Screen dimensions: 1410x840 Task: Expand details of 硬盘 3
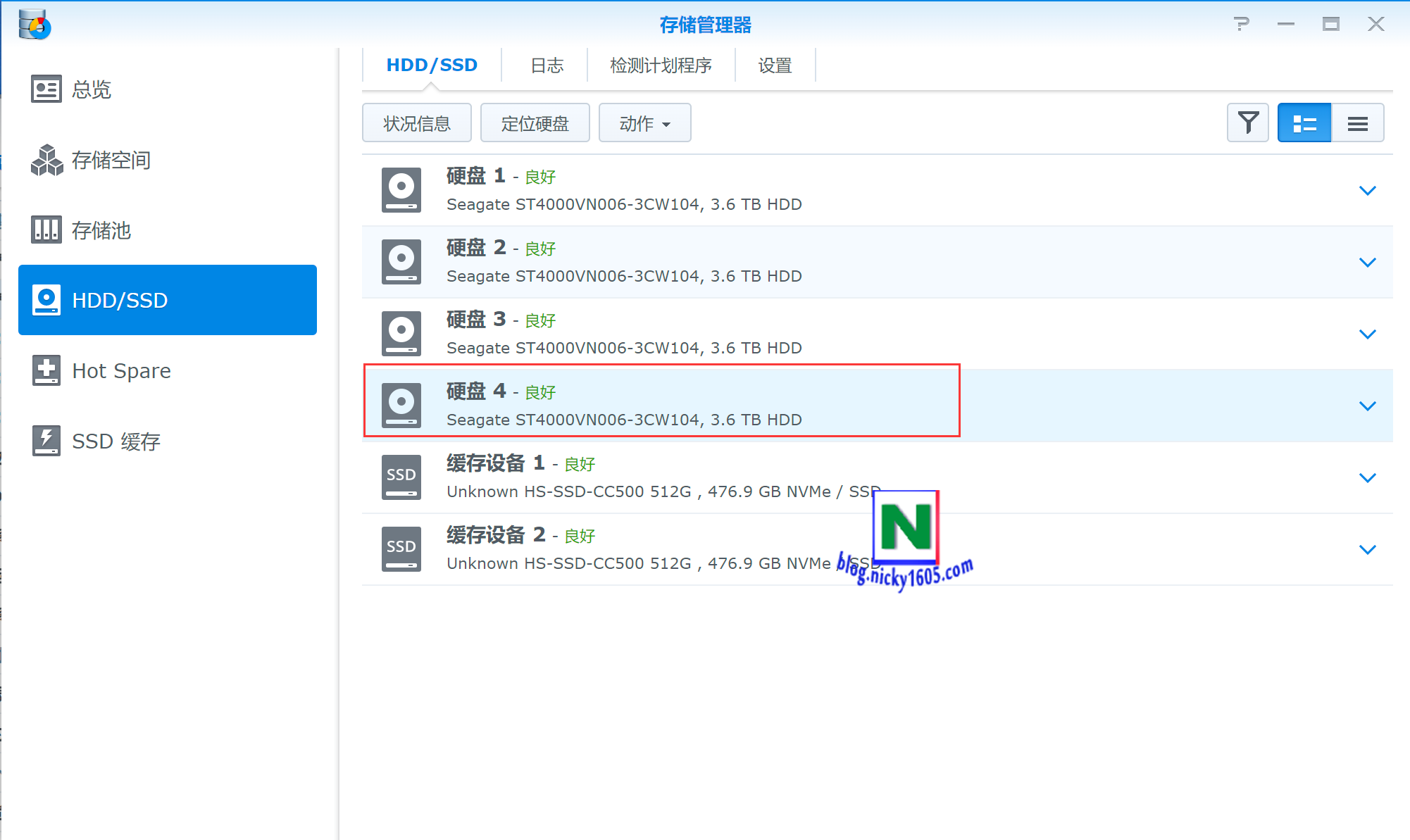coord(1367,334)
